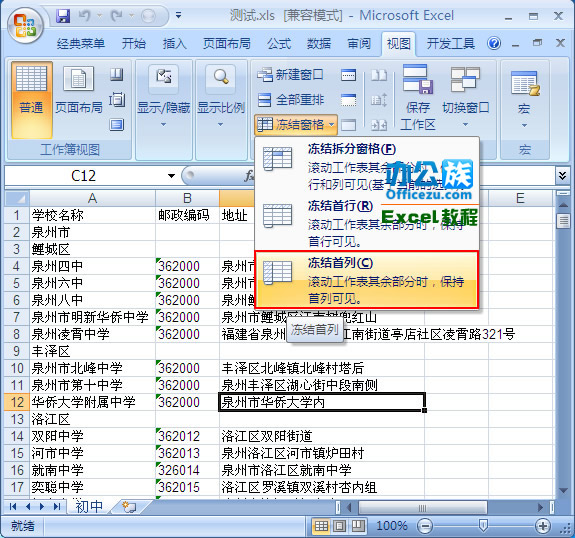Open the Name Box dropdown arrow

(x=171, y=176)
